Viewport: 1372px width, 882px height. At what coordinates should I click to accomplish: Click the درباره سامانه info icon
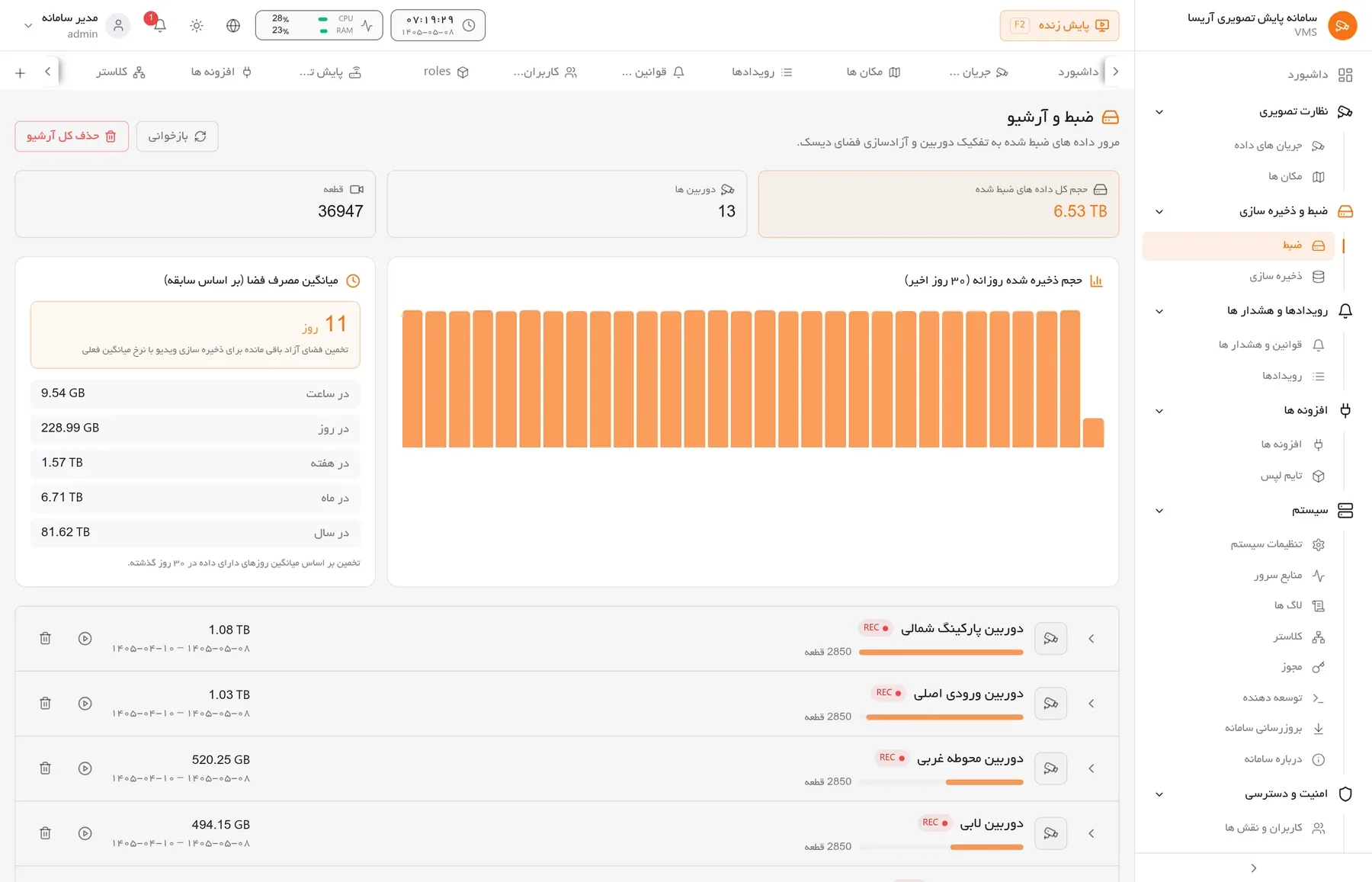point(1319,759)
